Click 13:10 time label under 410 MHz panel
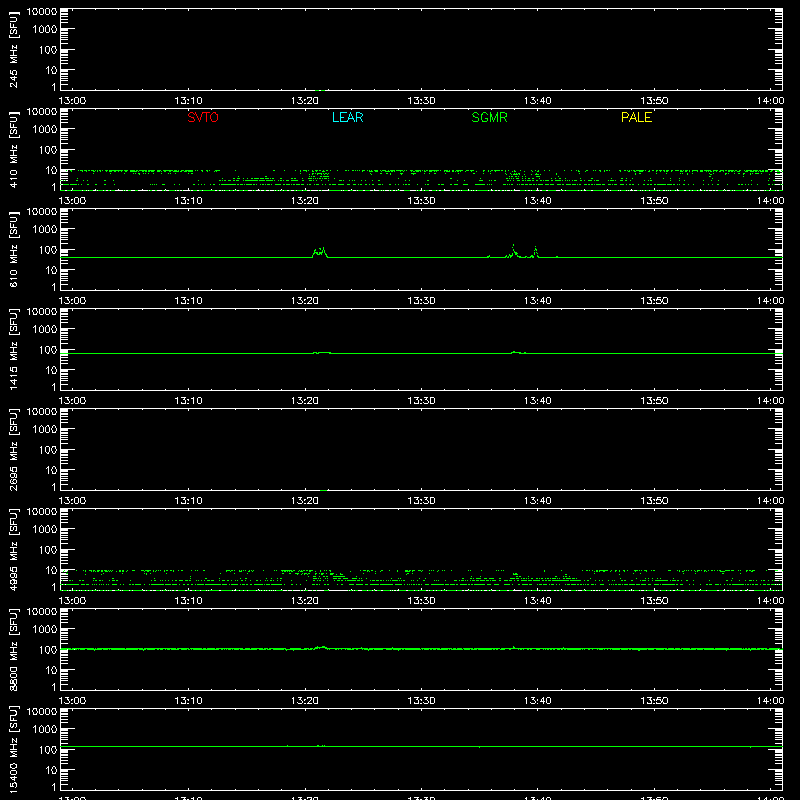800x800 pixels. click(x=188, y=201)
